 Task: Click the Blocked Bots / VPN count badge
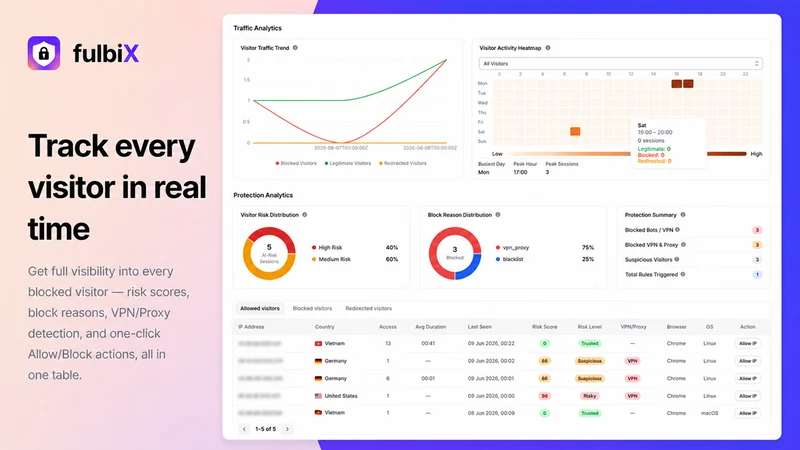tap(757, 230)
